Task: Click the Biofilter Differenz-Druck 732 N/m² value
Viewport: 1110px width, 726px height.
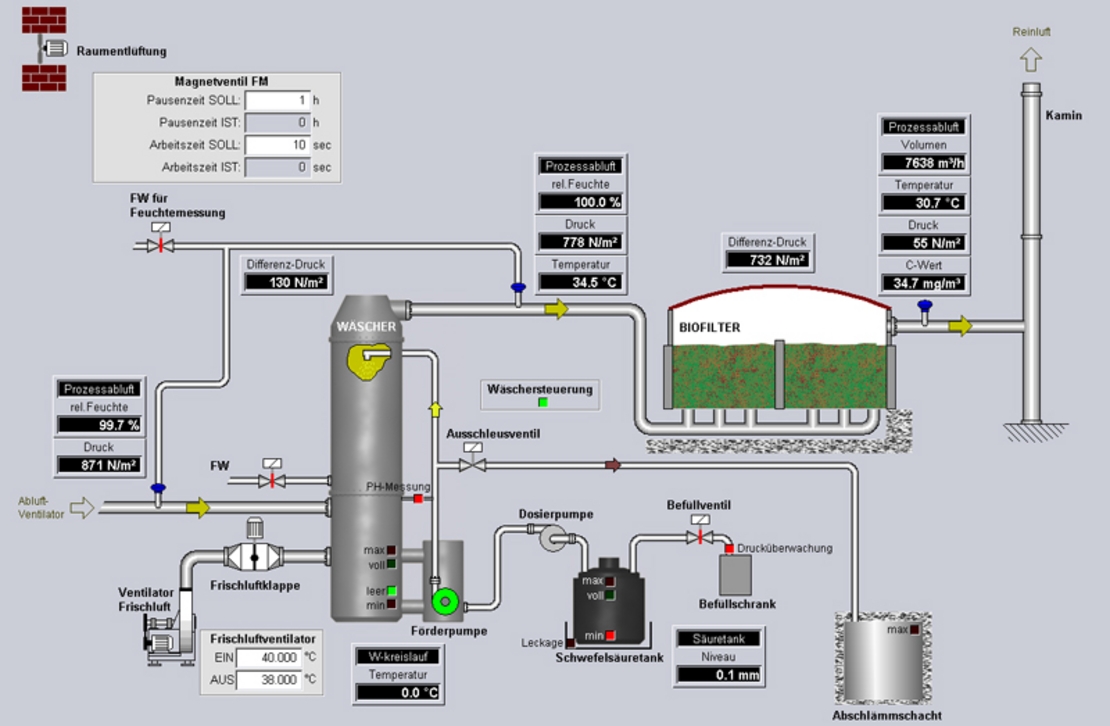Action: (x=765, y=260)
